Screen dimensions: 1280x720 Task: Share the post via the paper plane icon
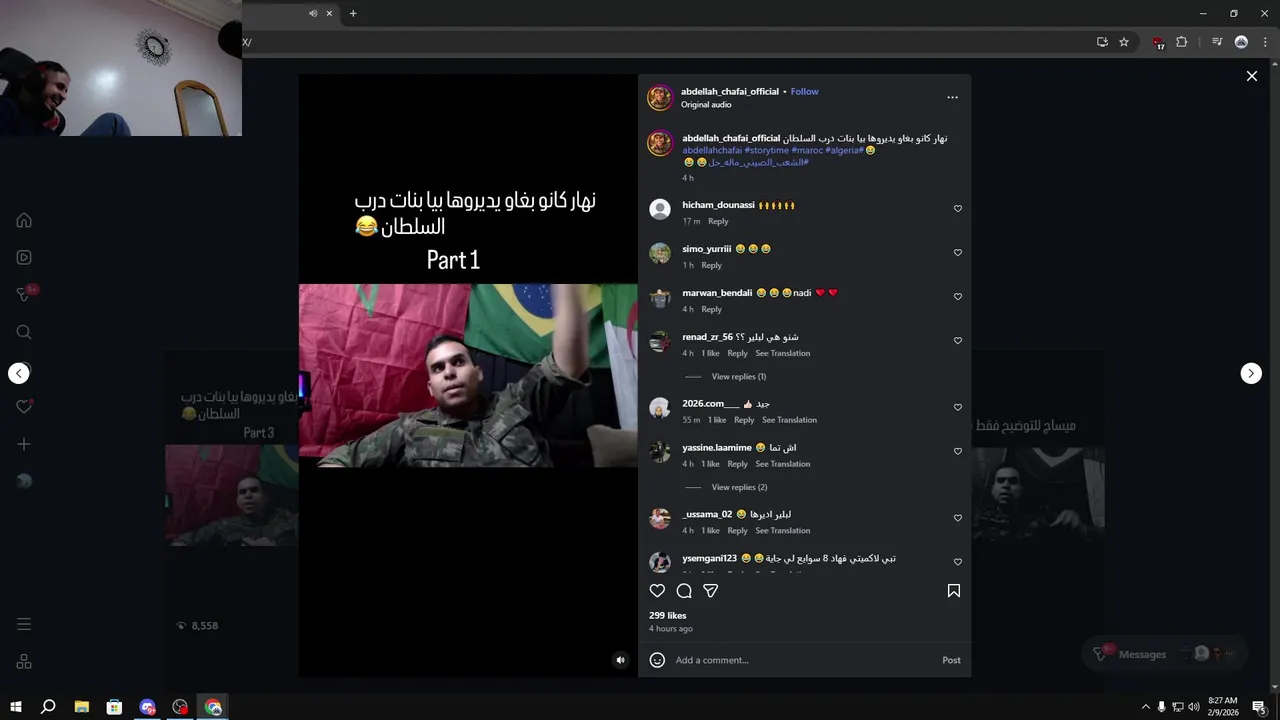tap(711, 591)
